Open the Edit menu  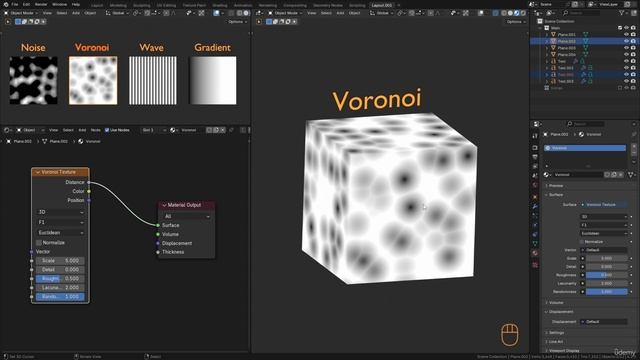click(27, 4)
